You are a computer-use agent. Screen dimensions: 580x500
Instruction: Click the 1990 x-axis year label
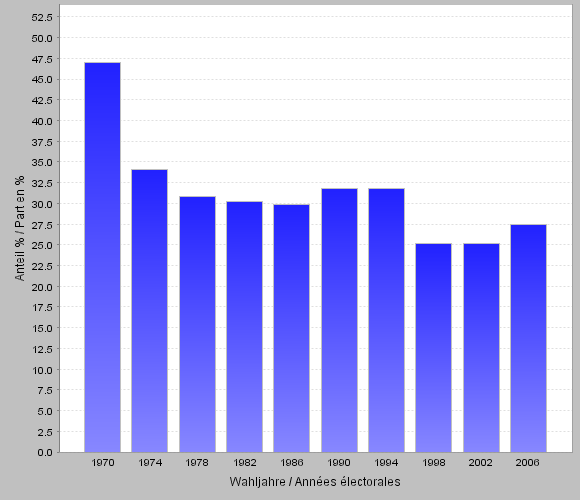[x=339, y=463]
